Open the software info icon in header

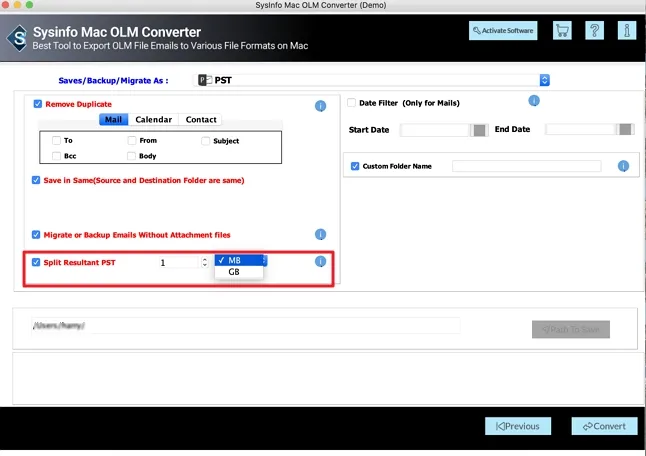tap(627, 30)
